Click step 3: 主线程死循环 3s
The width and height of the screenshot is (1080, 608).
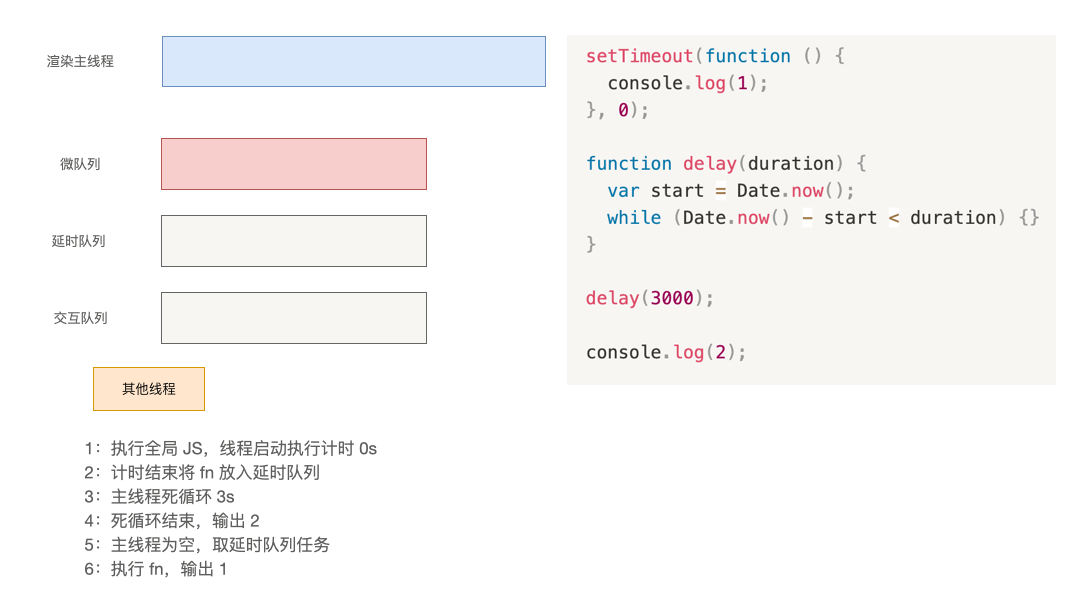tap(159, 497)
